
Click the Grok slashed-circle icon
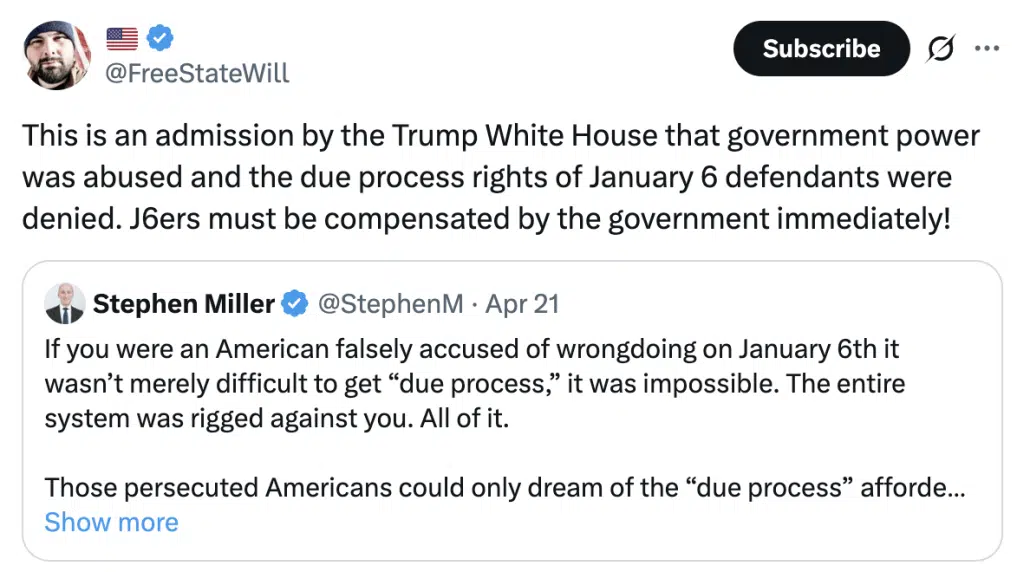pos(940,48)
